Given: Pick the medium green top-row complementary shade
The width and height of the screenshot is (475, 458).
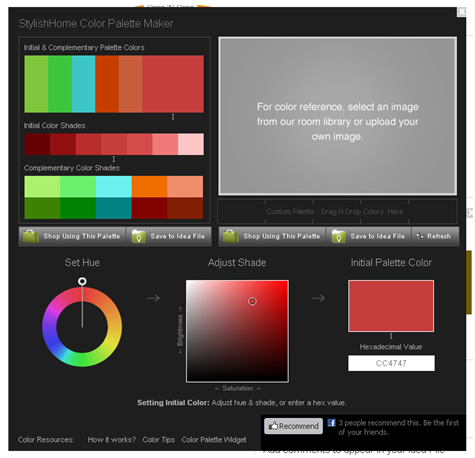Looking at the screenshot, I should [x=78, y=187].
